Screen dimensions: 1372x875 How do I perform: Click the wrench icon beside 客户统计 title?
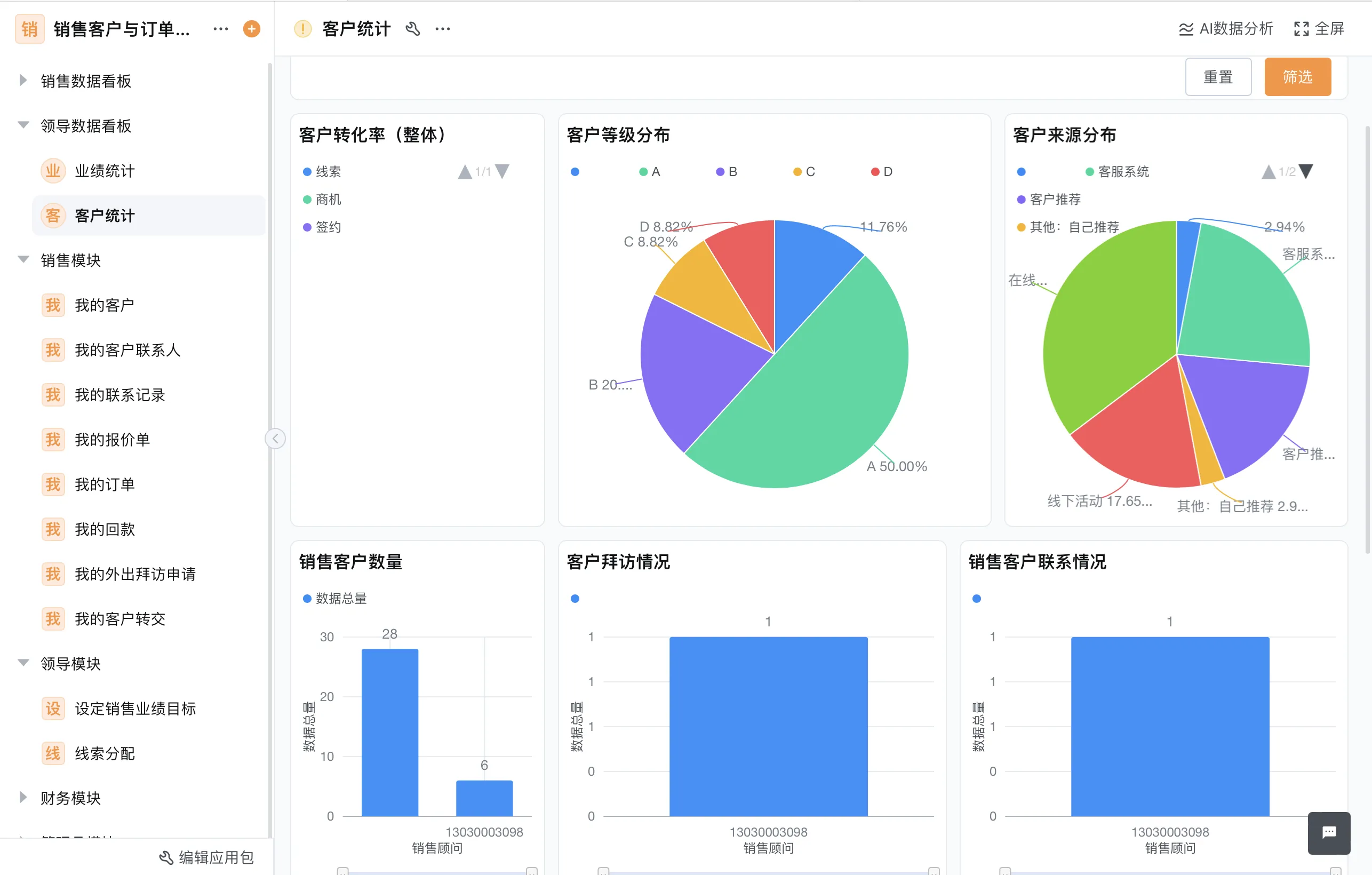pos(413,28)
